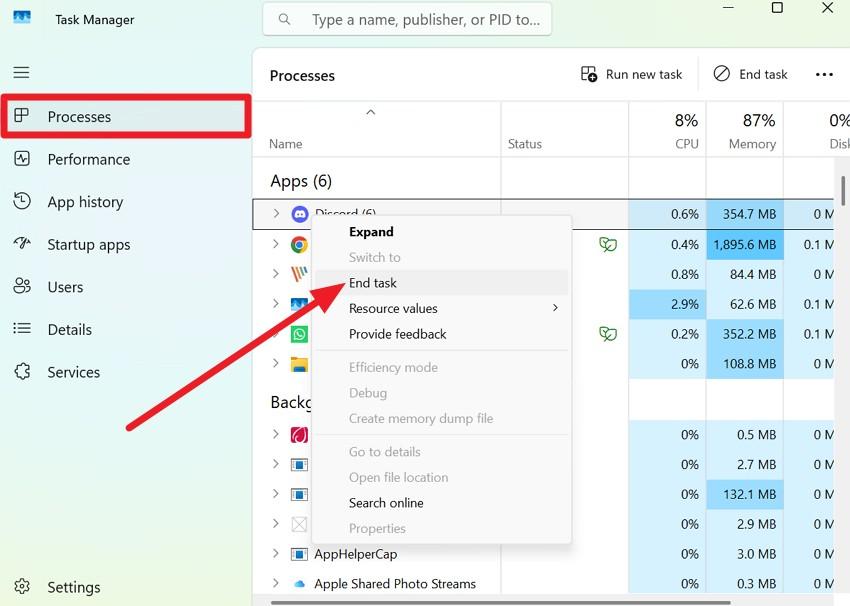
Task: Open the three-dots more options menu
Action: [x=824, y=74]
